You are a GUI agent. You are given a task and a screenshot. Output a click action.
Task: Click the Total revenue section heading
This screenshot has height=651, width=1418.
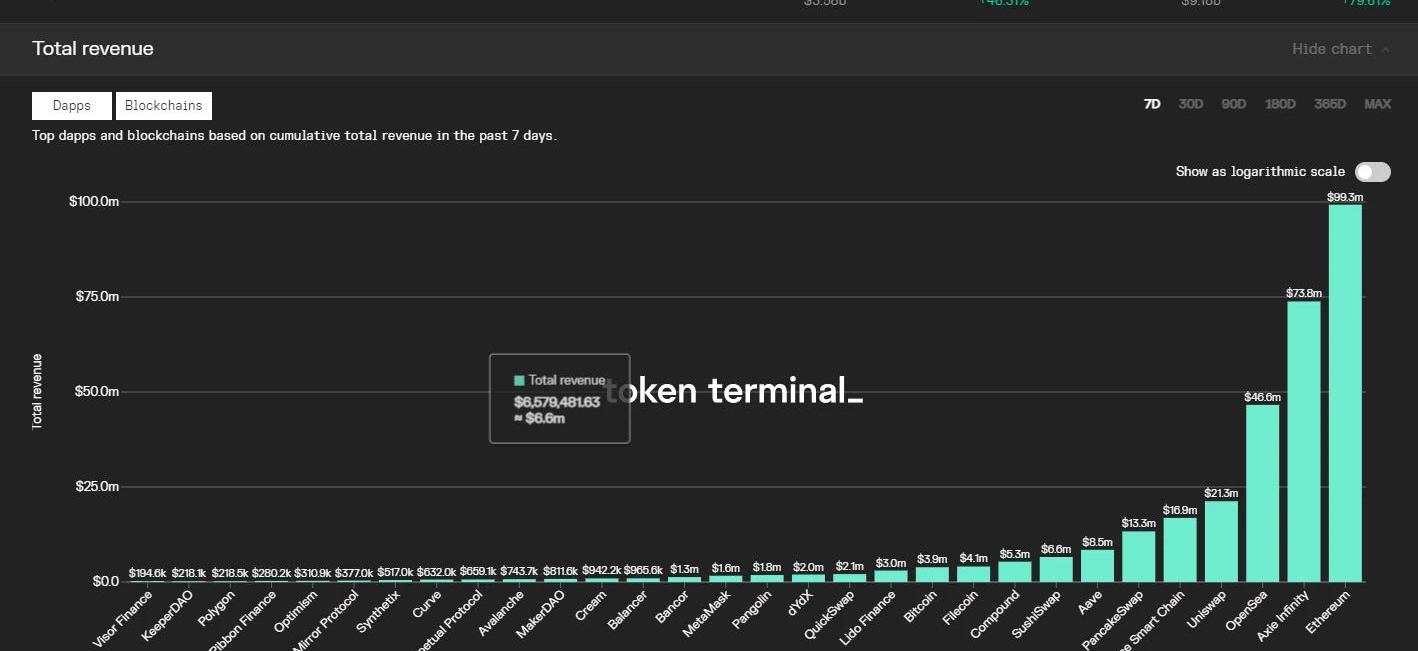(x=93, y=49)
